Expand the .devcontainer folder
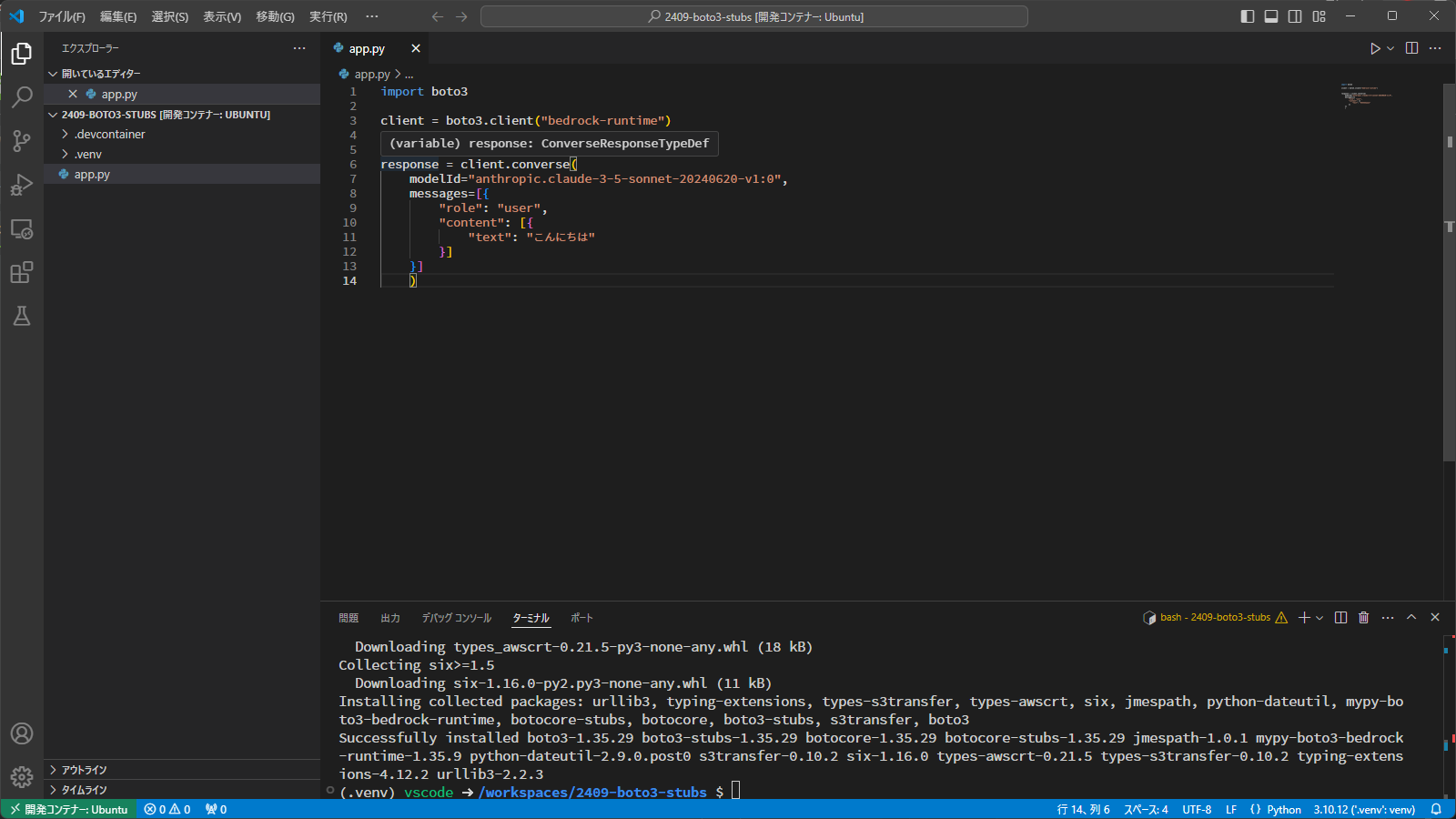The width and height of the screenshot is (1456, 819). [x=109, y=135]
